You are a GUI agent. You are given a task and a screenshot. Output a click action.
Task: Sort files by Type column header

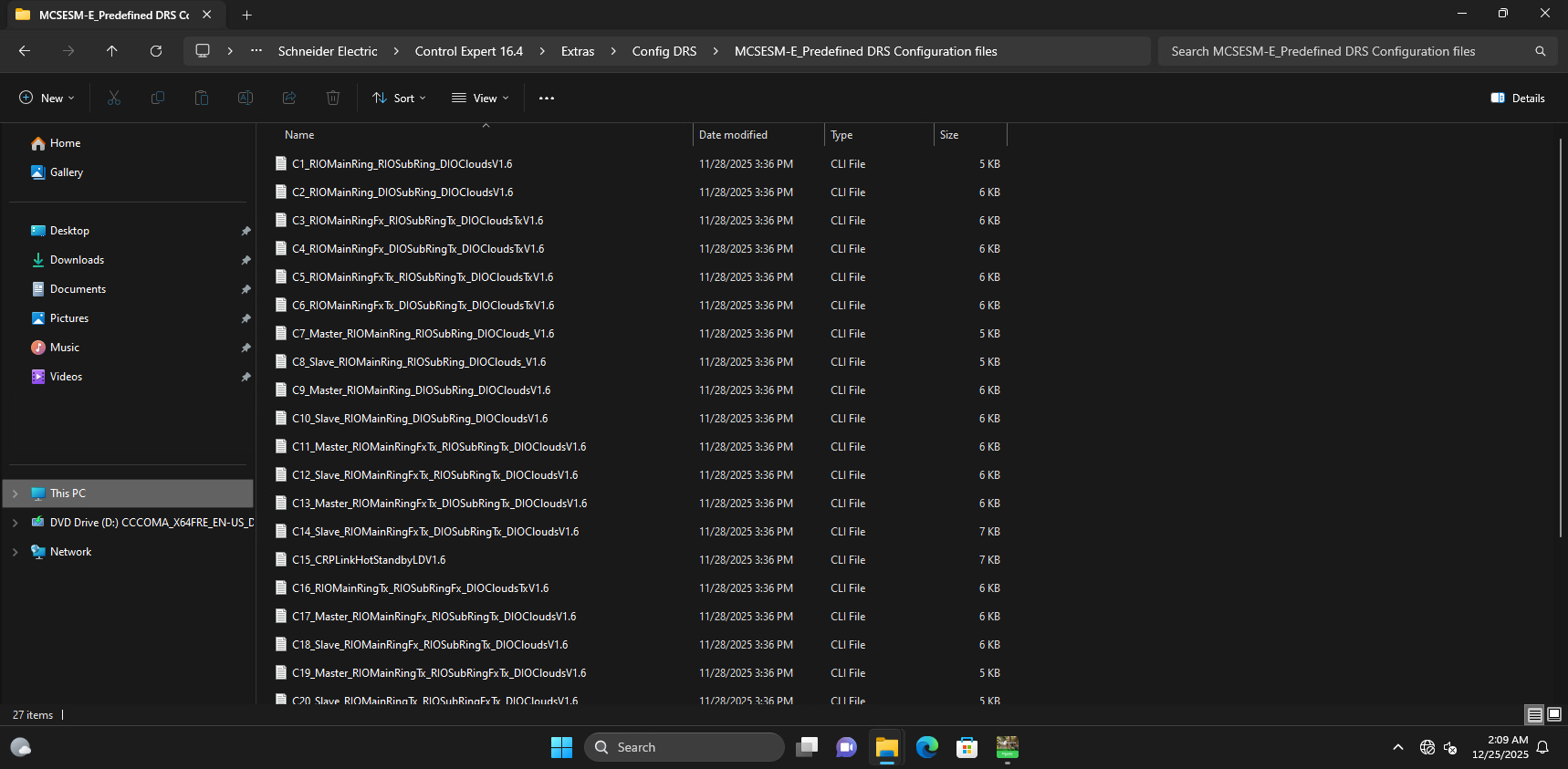coord(879,135)
